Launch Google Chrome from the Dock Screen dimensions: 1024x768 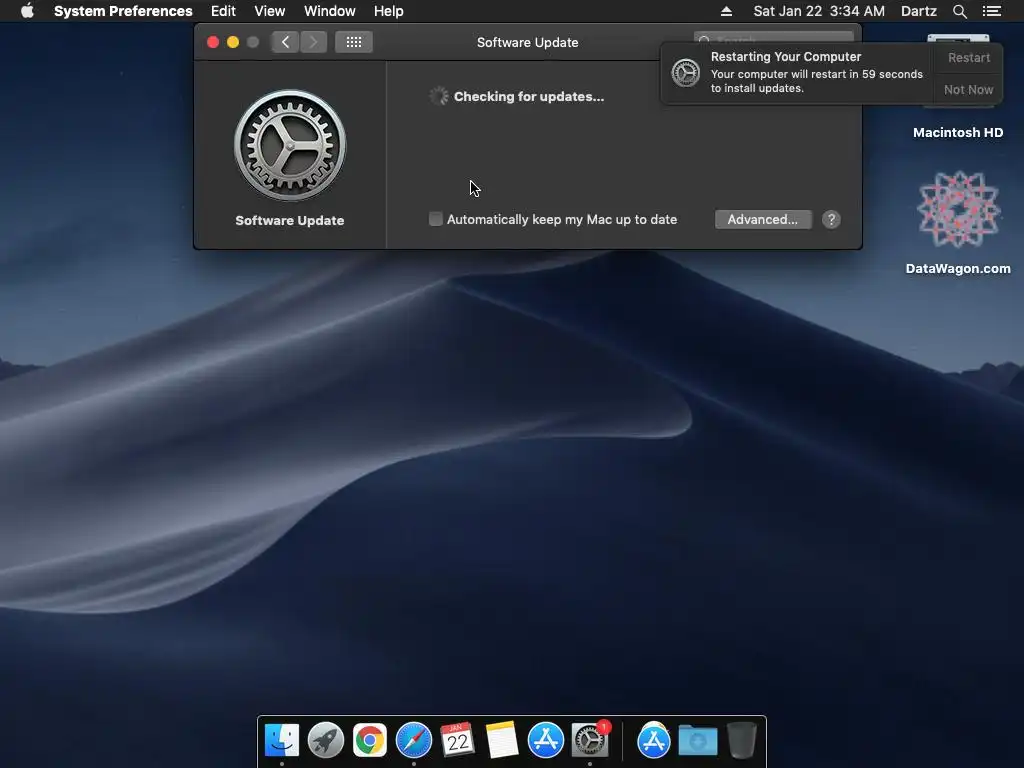click(370, 740)
